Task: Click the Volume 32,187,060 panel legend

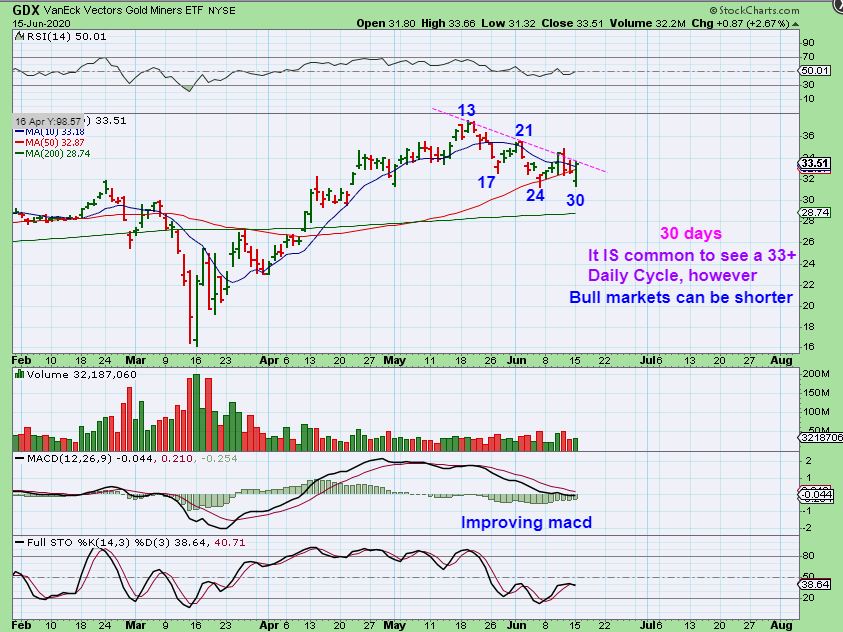Action: (82, 375)
